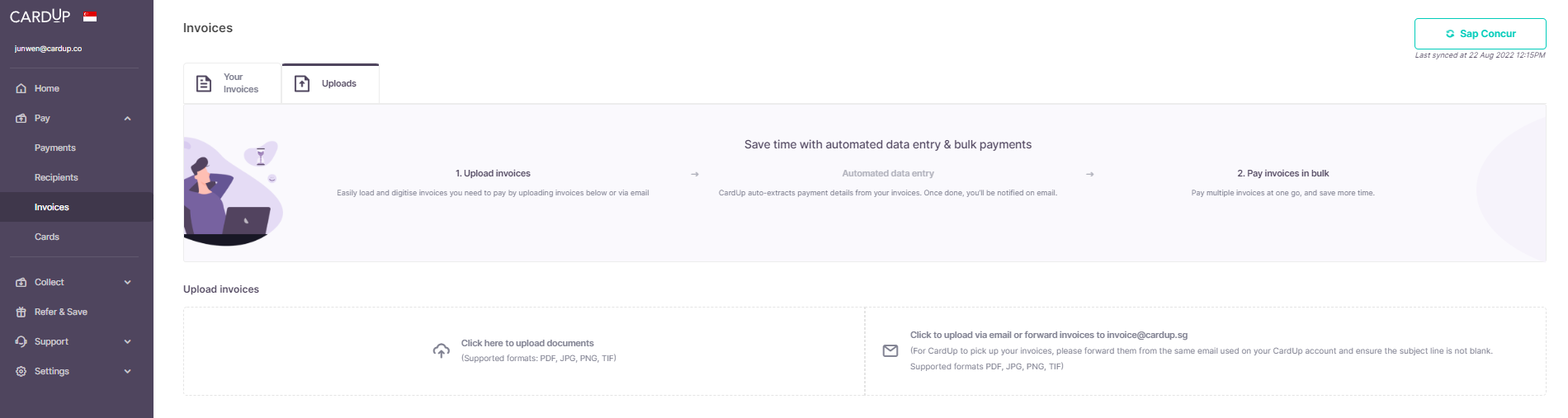Click the Refer & Save gift icon

tap(21, 312)
